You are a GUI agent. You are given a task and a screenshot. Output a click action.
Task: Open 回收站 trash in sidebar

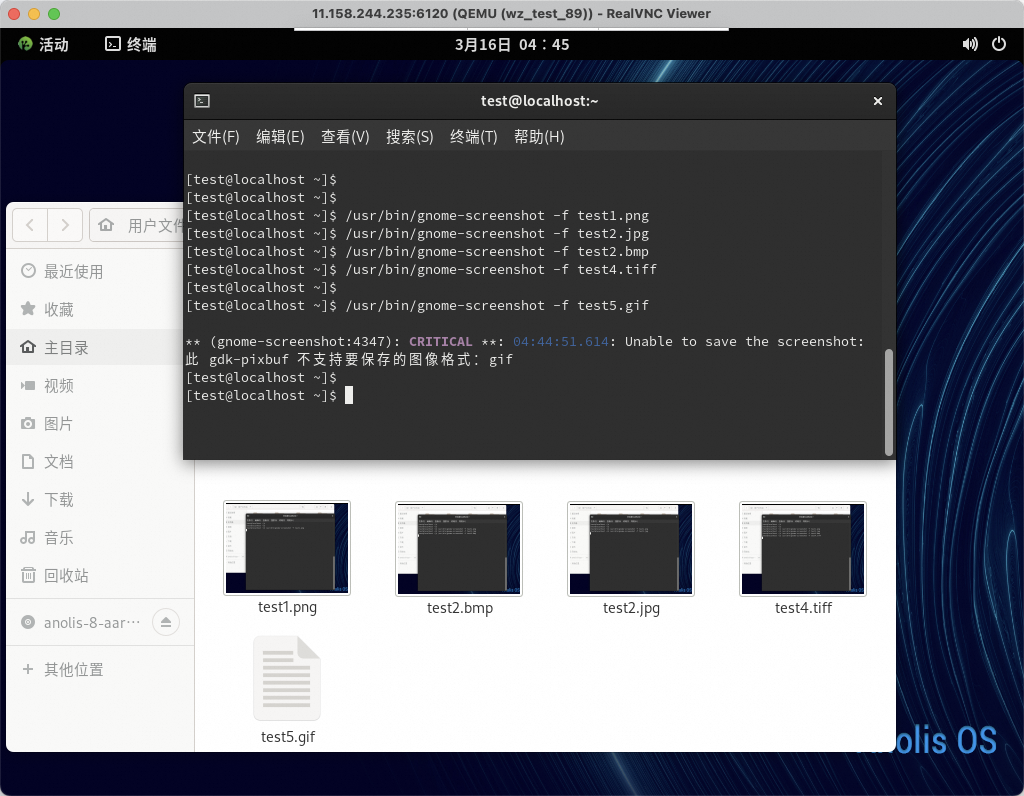66,576
